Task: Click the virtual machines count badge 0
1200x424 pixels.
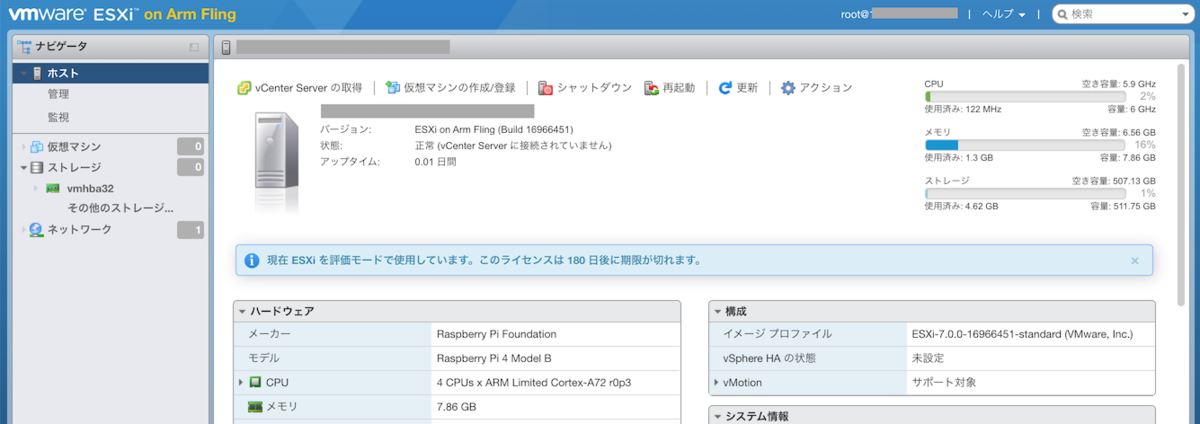Action: click(x=191, y=147)
